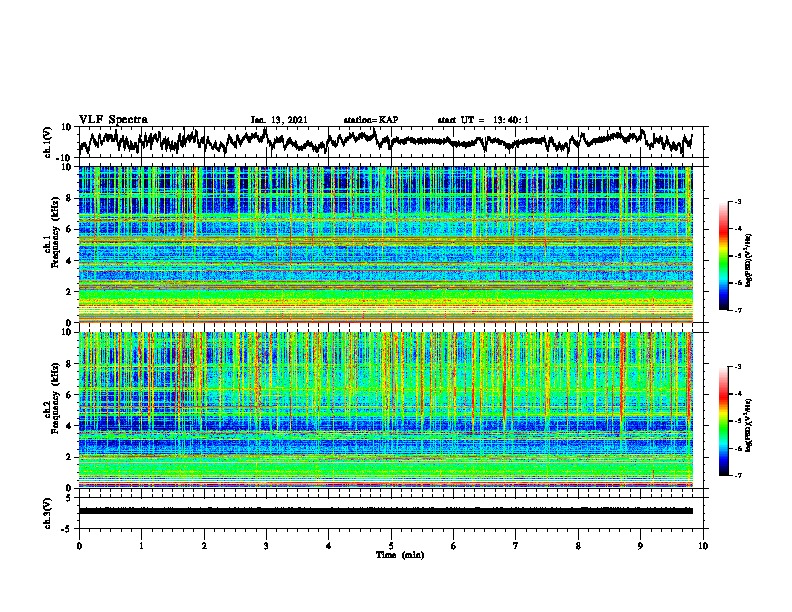This screenshot has height=612, width=792.
Task: Click the "-7" label on ch.2 color bar
Action: coord(737,475)
